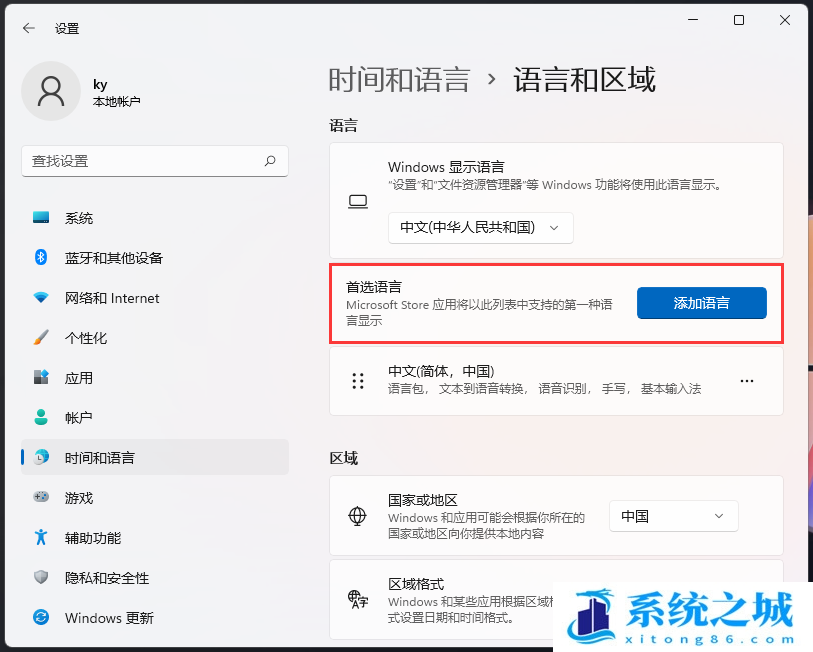Select the 中文(简体，中国) language entry

(x=556, y=381)
